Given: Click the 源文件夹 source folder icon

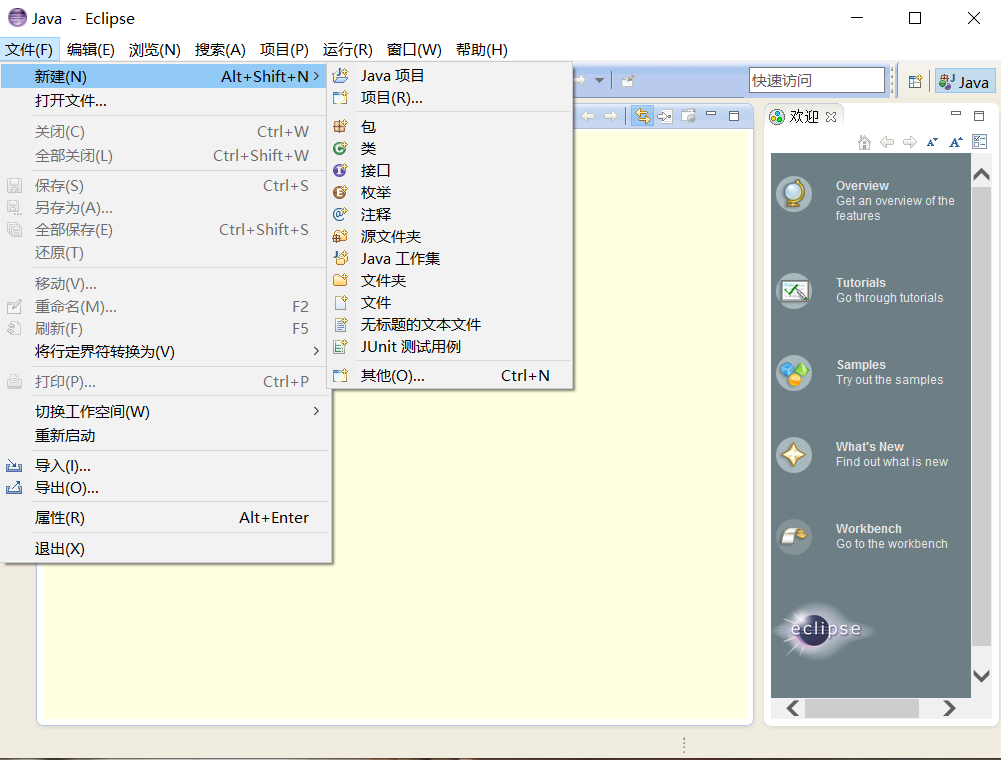Looking at the screenshot, I should [x=341, y=236].
